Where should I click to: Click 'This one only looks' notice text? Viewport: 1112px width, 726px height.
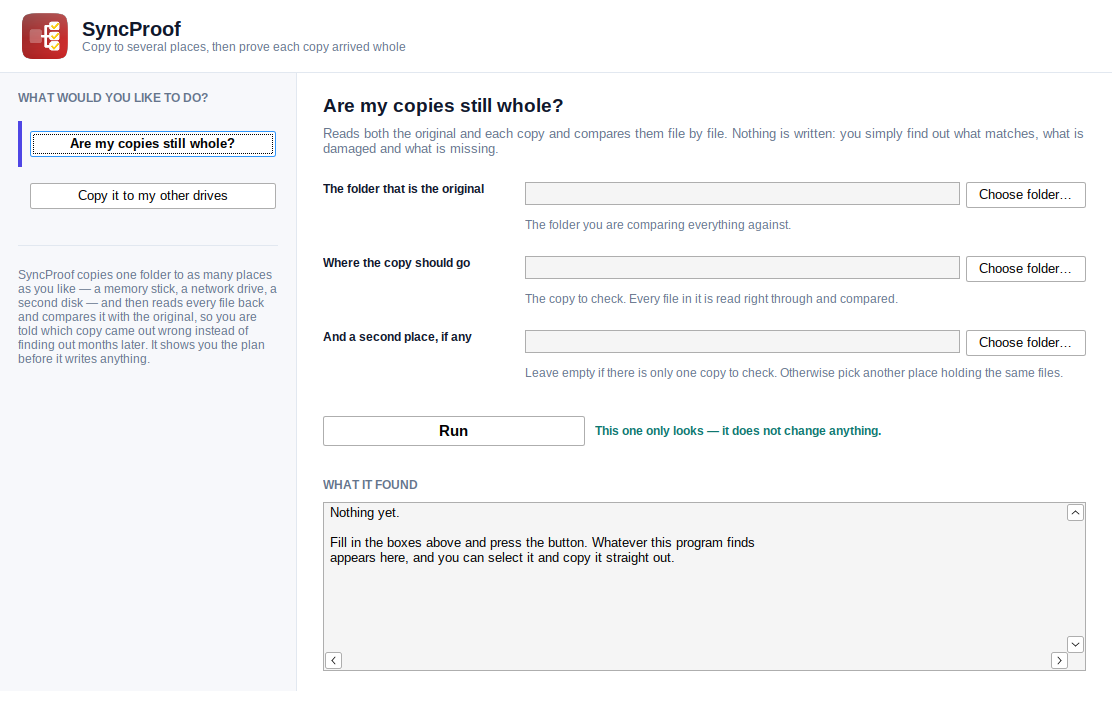point(738,431)
